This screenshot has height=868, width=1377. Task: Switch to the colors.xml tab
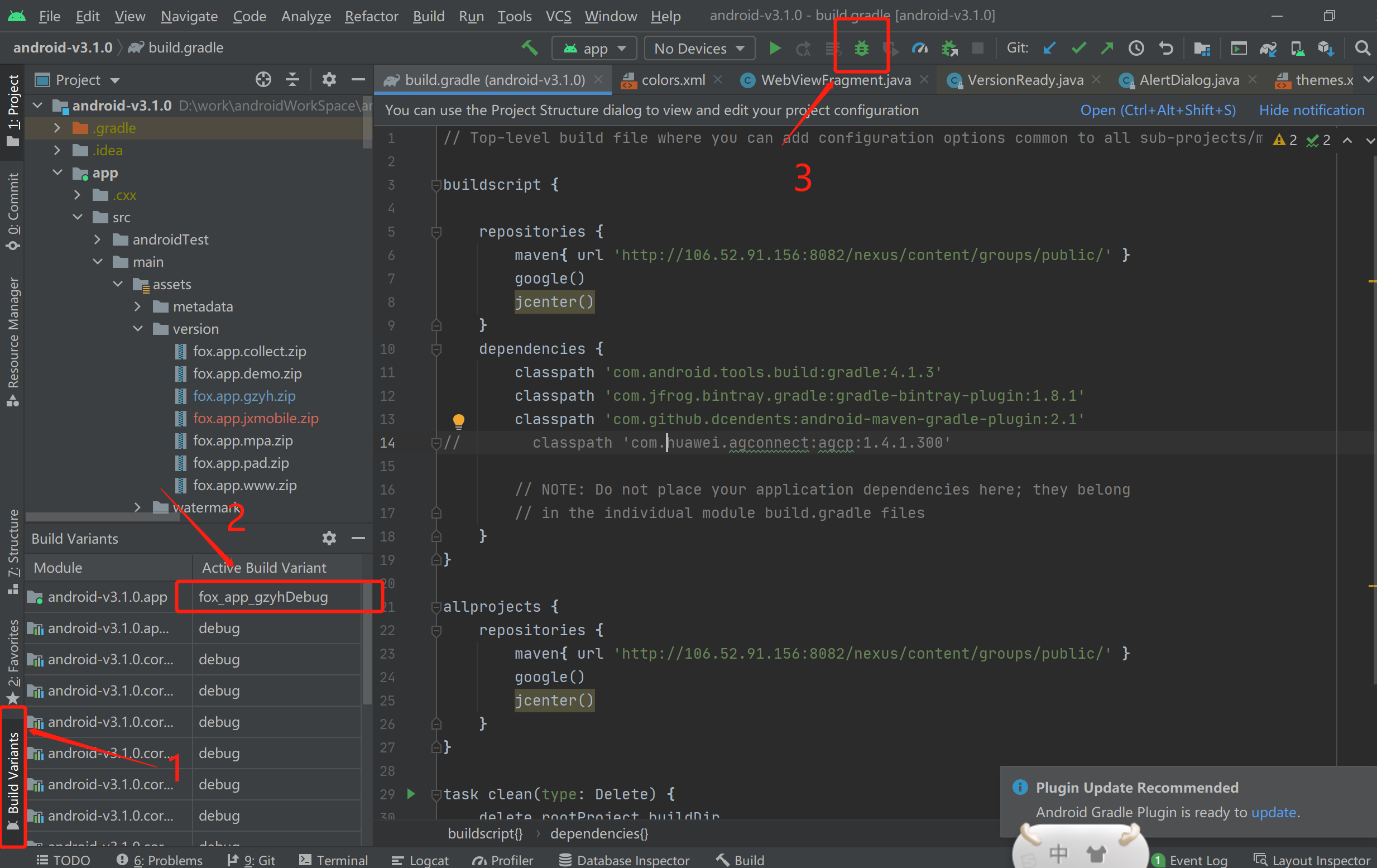(673, 80)
